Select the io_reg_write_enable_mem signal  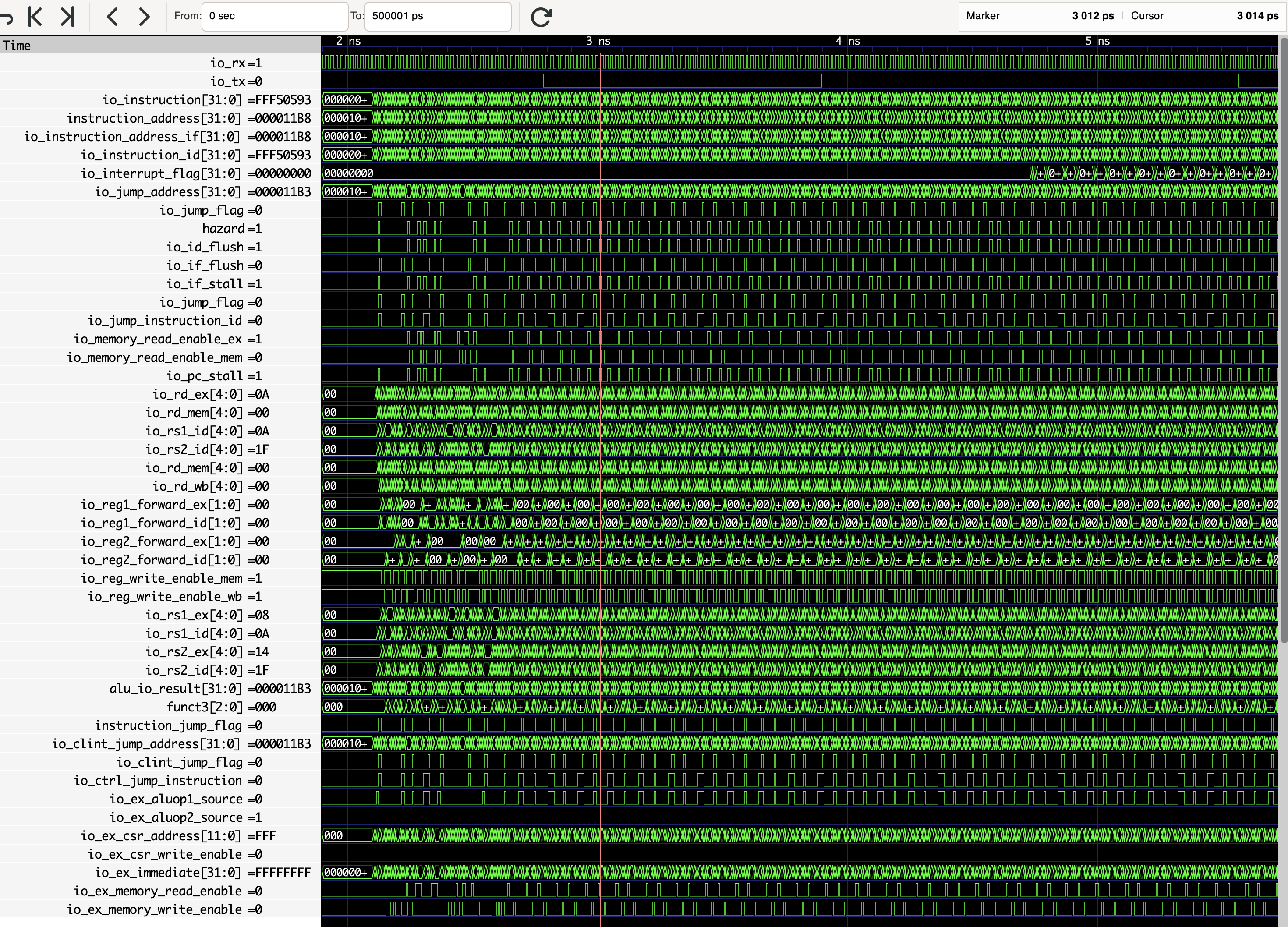point(160,578)
